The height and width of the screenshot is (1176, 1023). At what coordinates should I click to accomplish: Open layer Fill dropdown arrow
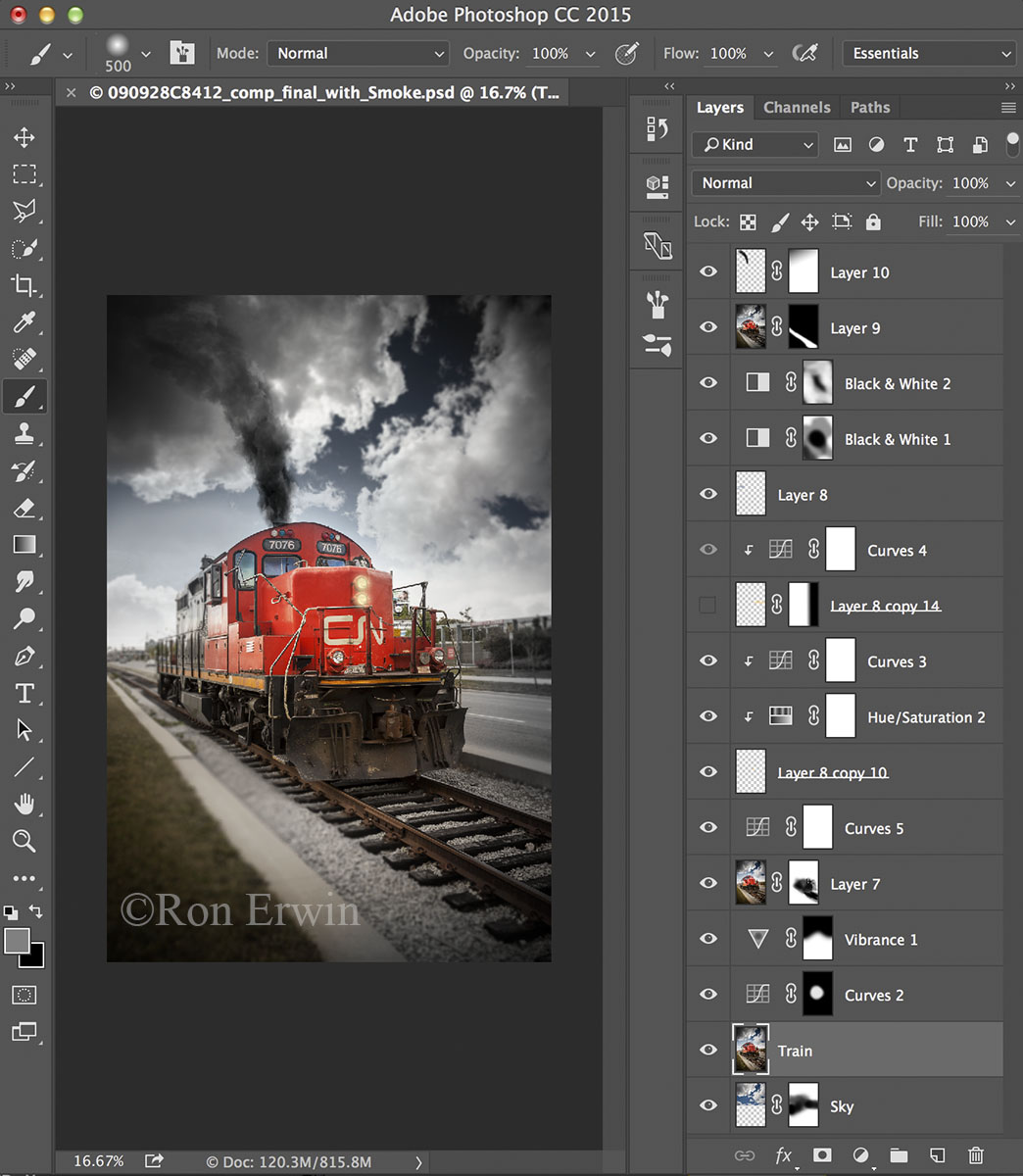1010,222
